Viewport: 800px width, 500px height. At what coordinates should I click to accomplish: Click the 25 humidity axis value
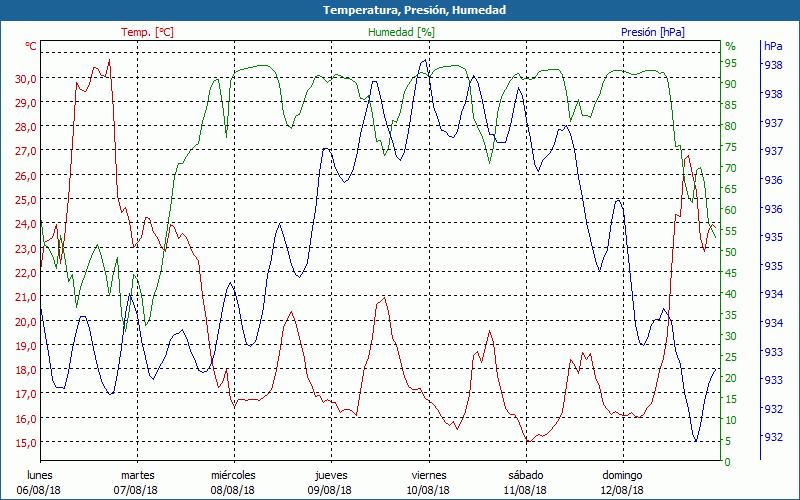pyautogui.click(x=731, y=357)
